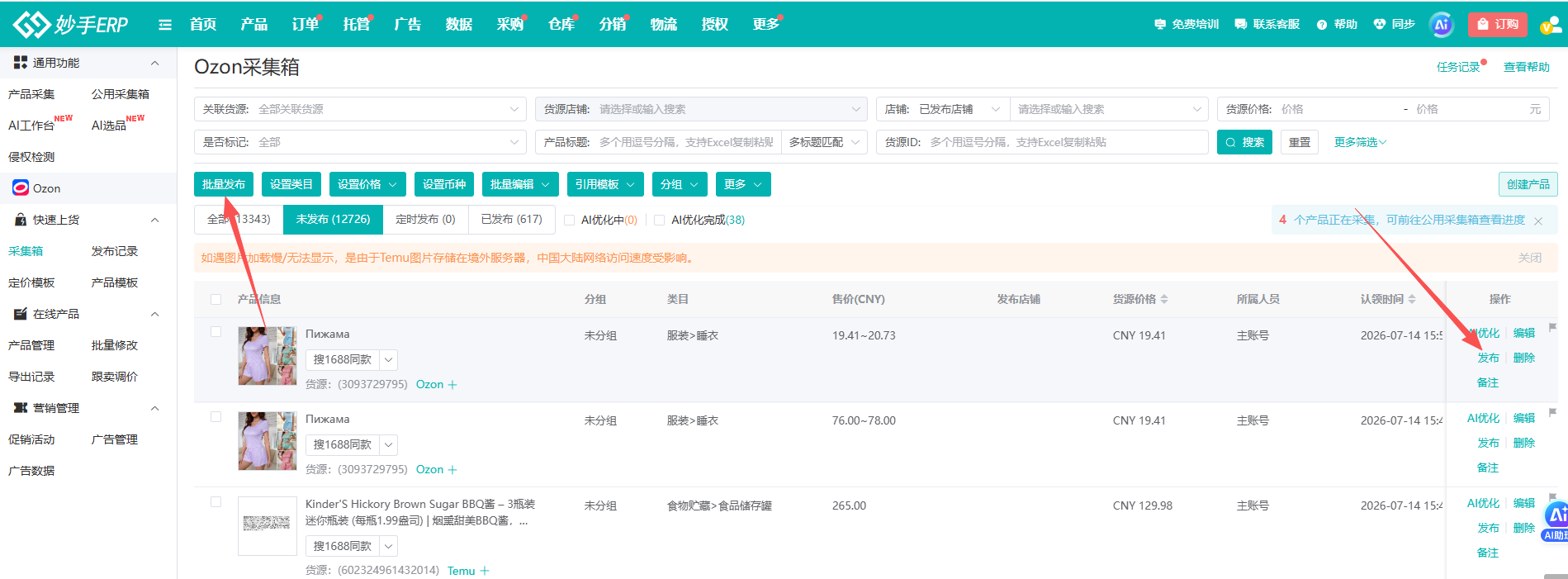Expand 更多筛选 filters

[x=1360, y=142]
